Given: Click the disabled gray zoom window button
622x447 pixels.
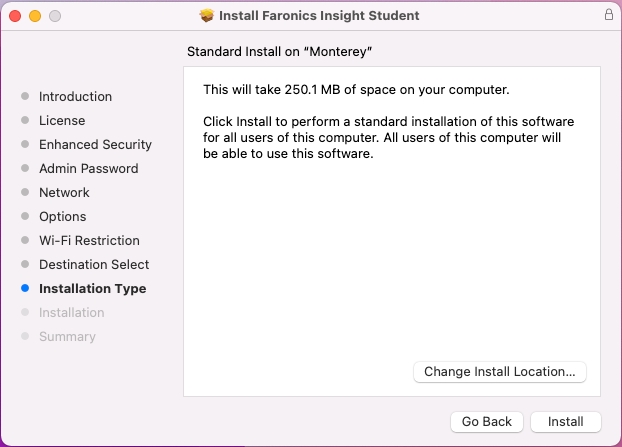Looking at the screenshot, I should tap(55, 17).
